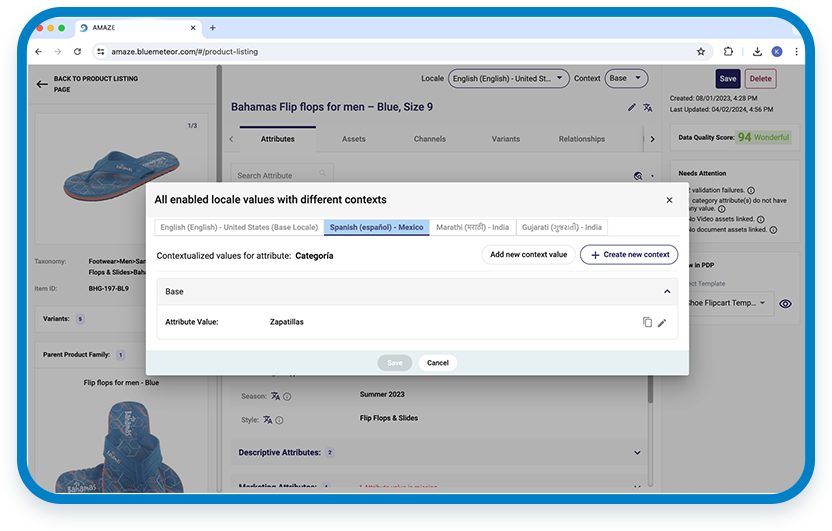
Task: Click the validation failures info icon
Action: coord(751,190)
